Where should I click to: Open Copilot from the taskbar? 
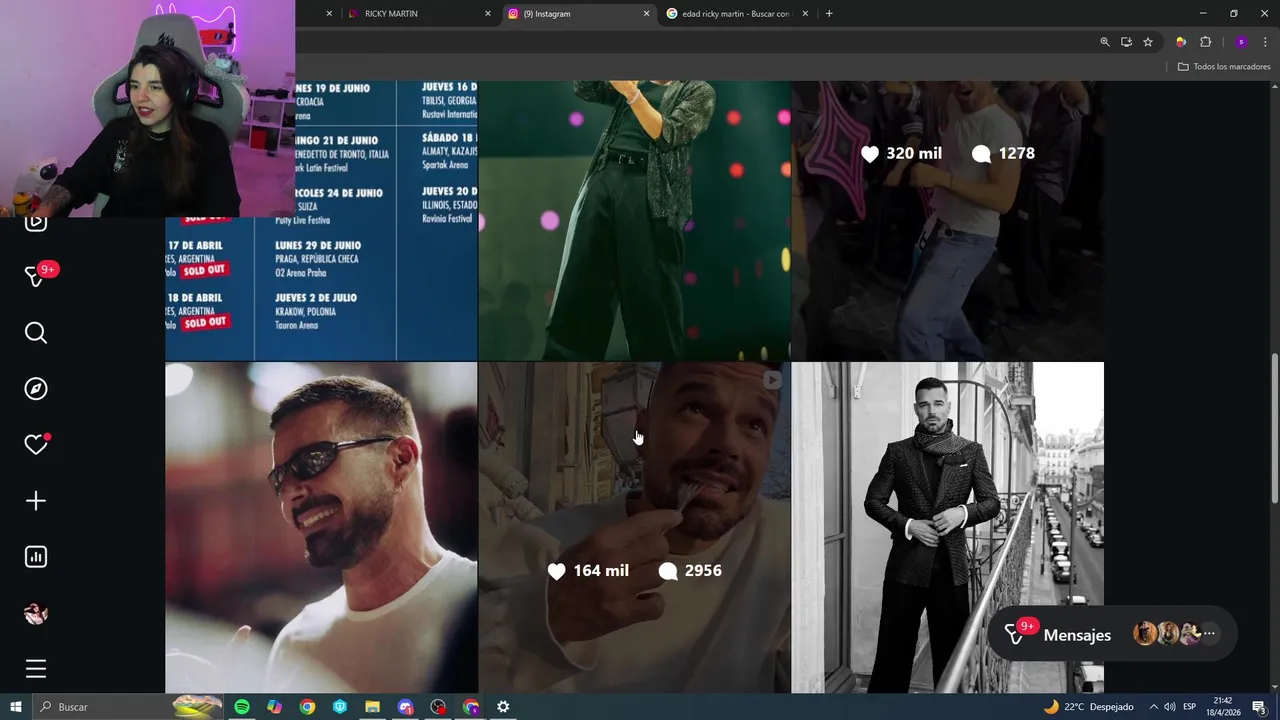coord(275,707)
